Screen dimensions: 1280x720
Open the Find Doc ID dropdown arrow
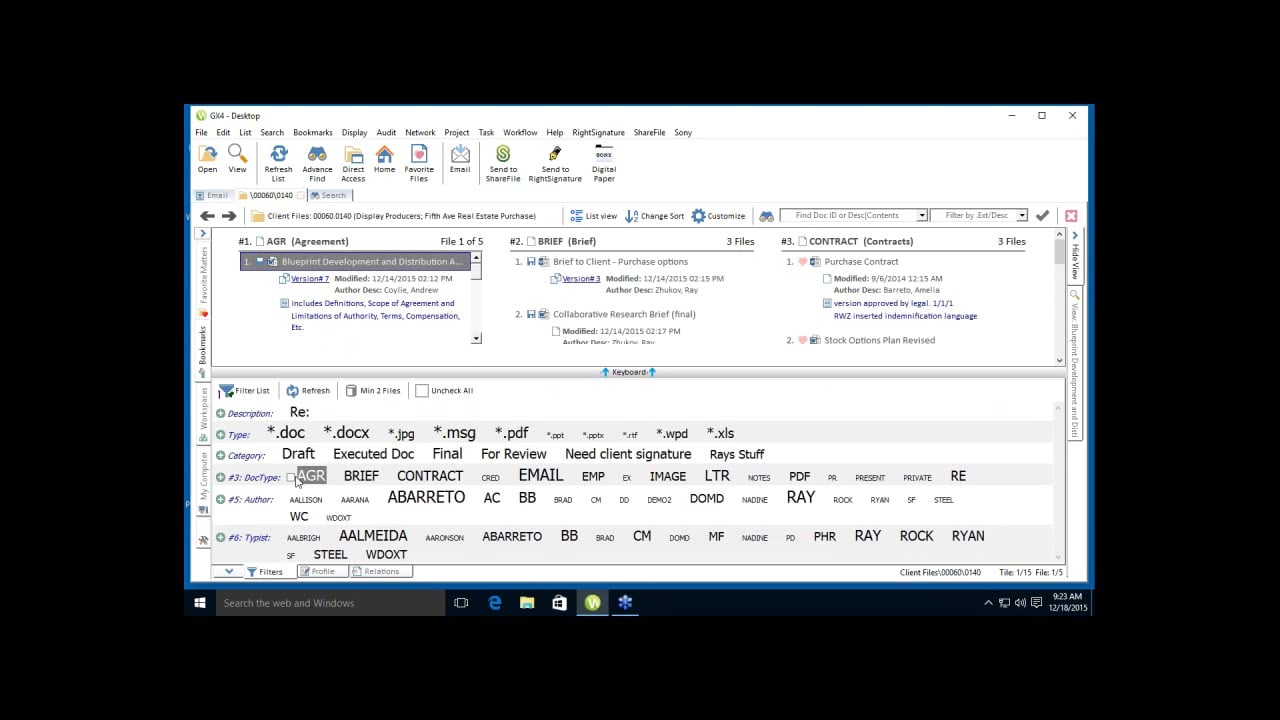click(x=922, y=216)
